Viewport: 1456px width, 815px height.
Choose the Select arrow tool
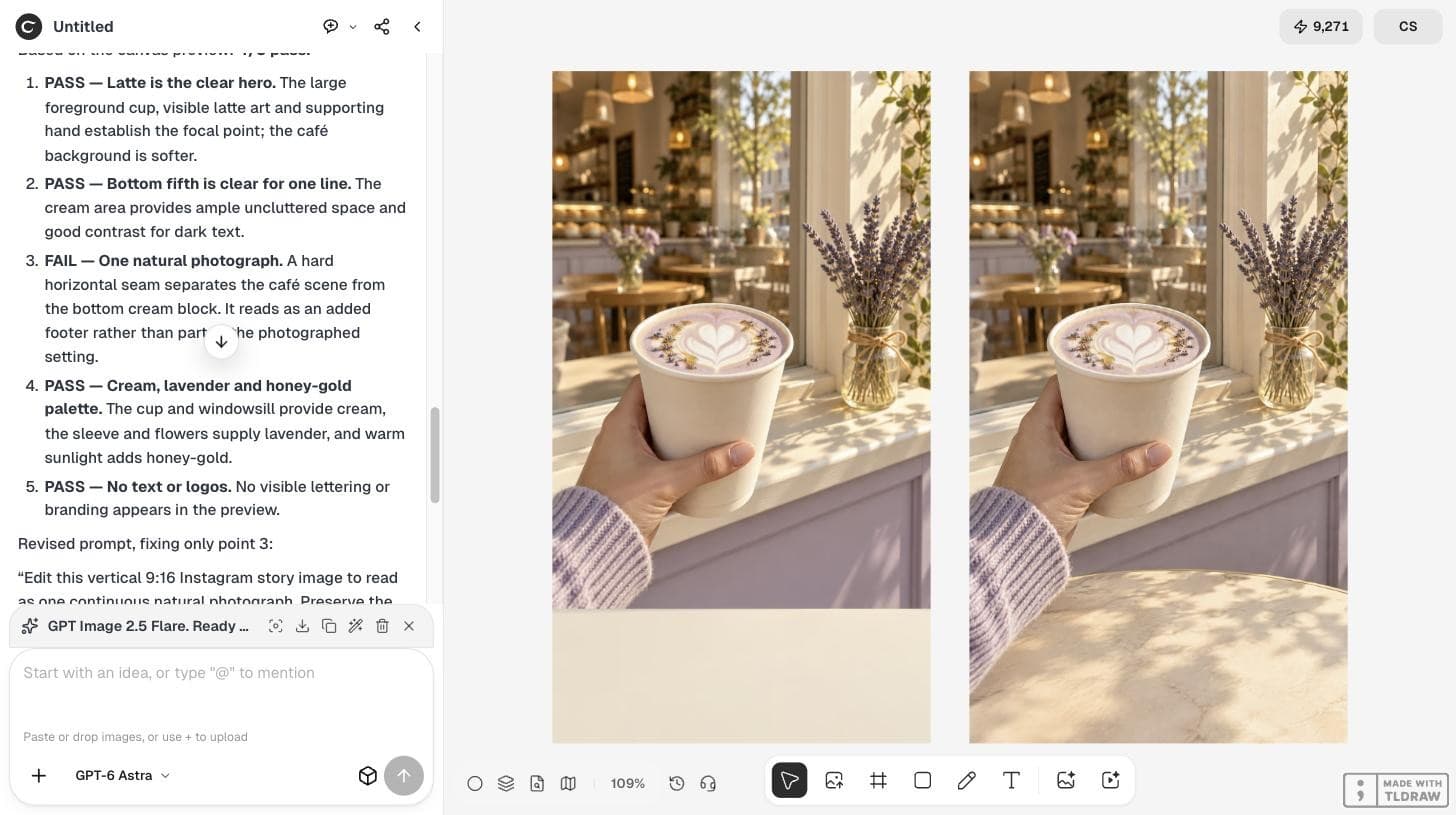789,780
